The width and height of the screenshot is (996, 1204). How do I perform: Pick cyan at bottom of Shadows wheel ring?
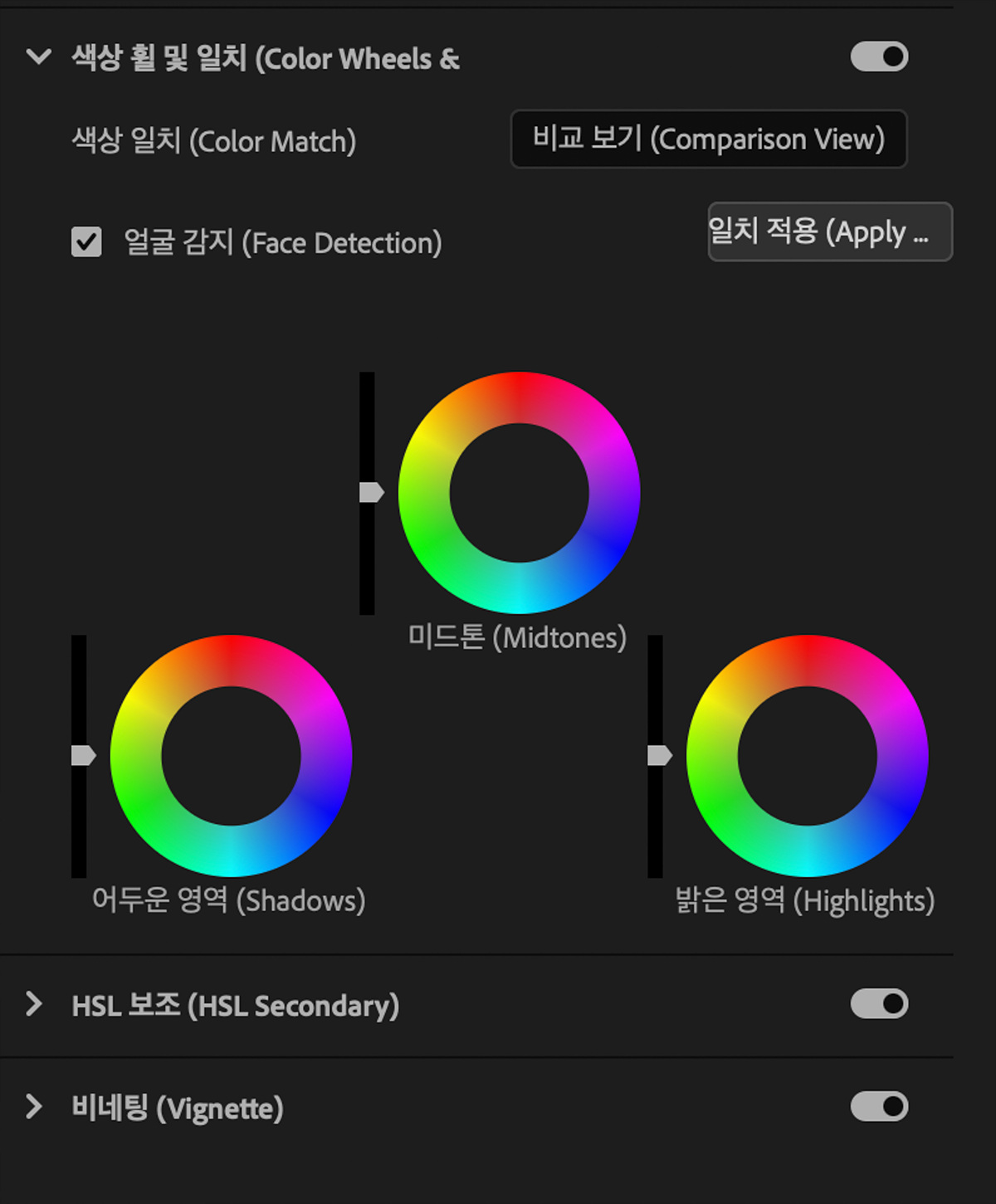231,851
